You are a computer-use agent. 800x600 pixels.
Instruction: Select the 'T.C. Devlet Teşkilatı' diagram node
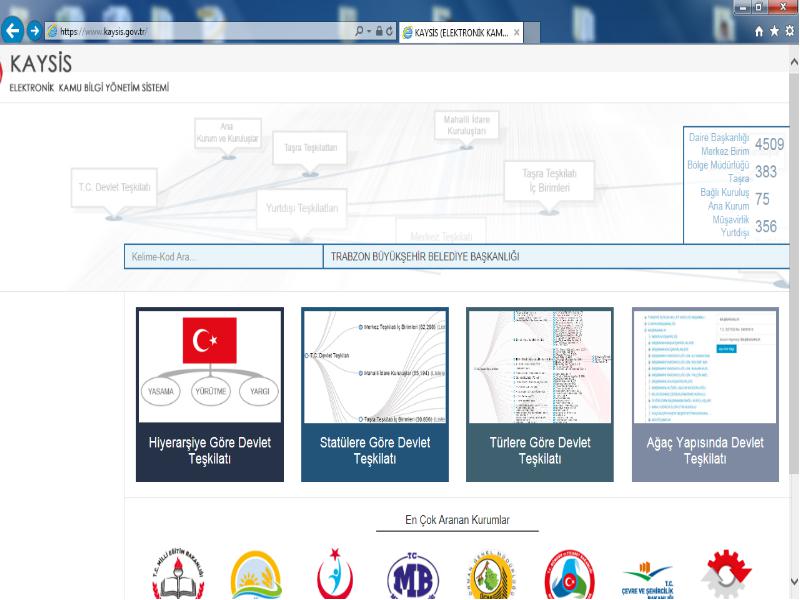pyautogui.click(x=114, y=187)
